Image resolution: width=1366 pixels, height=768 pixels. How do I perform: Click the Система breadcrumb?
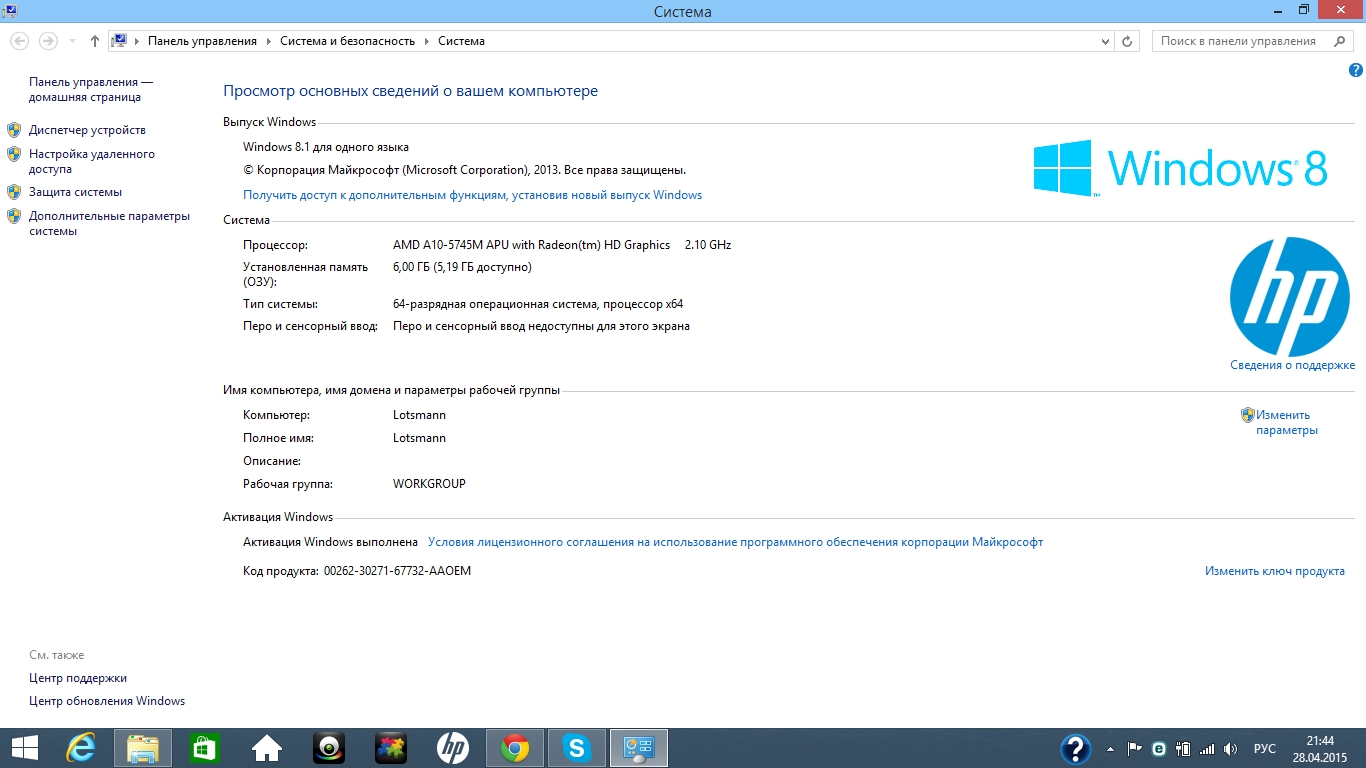[x=461, y=41]
